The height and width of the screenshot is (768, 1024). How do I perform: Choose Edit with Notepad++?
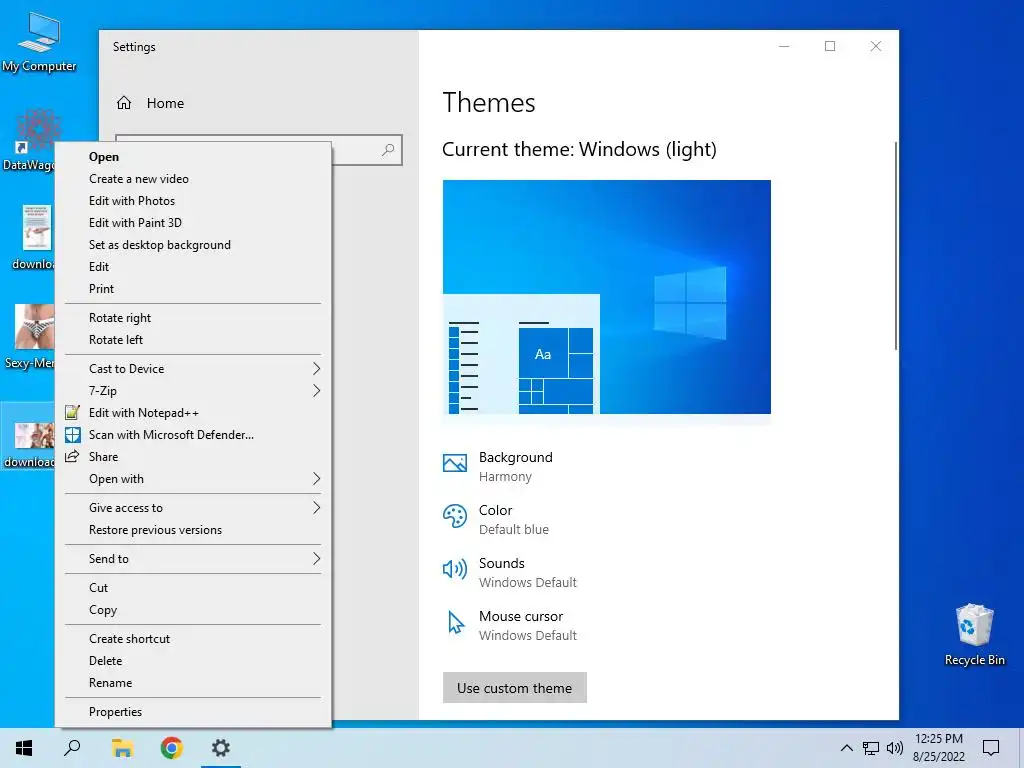193,413
